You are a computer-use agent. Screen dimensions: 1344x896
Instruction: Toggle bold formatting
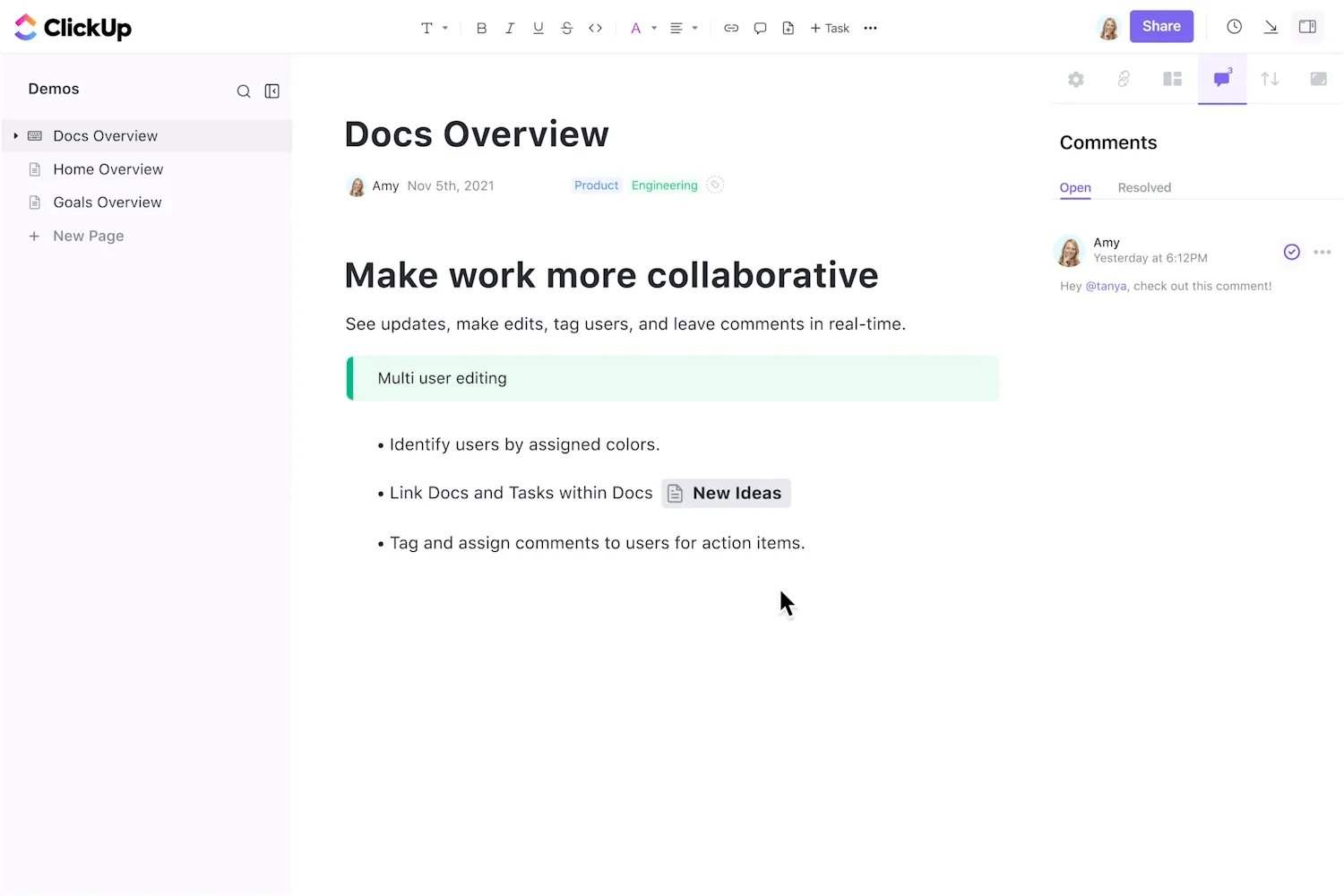tap(481, 28)
